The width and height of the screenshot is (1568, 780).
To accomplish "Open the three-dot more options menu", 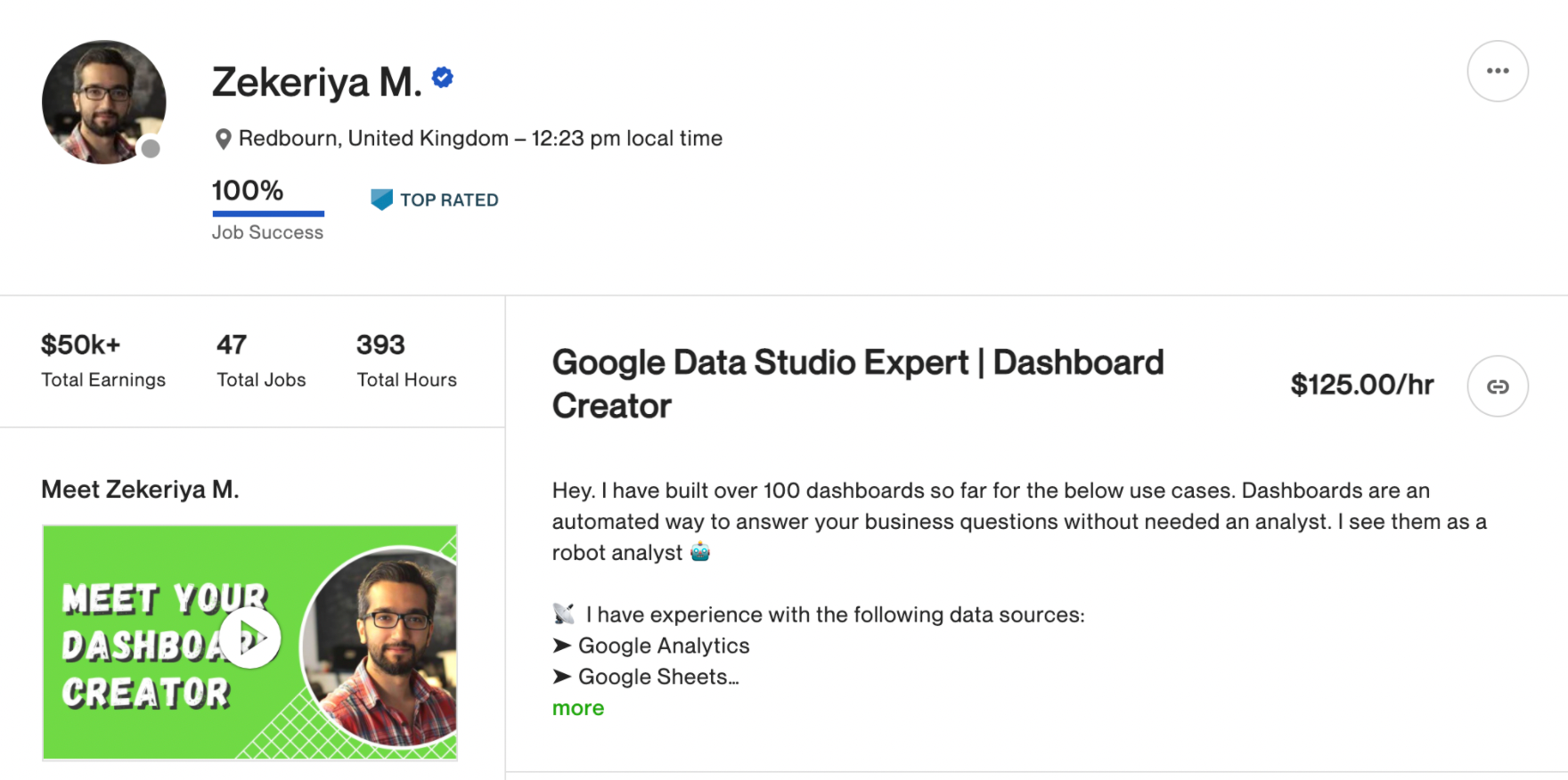I will tap(1498, 71).
